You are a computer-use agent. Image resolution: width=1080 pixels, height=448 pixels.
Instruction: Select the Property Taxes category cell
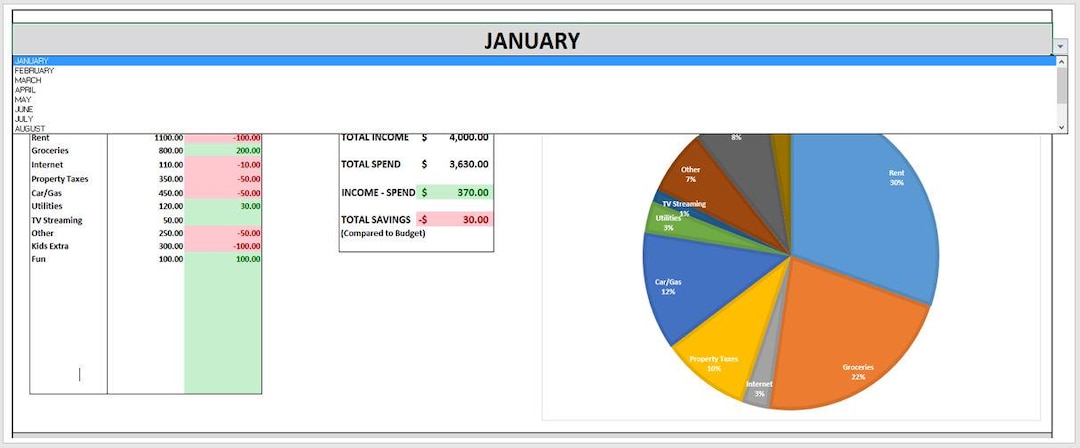(x=68, y=179)
